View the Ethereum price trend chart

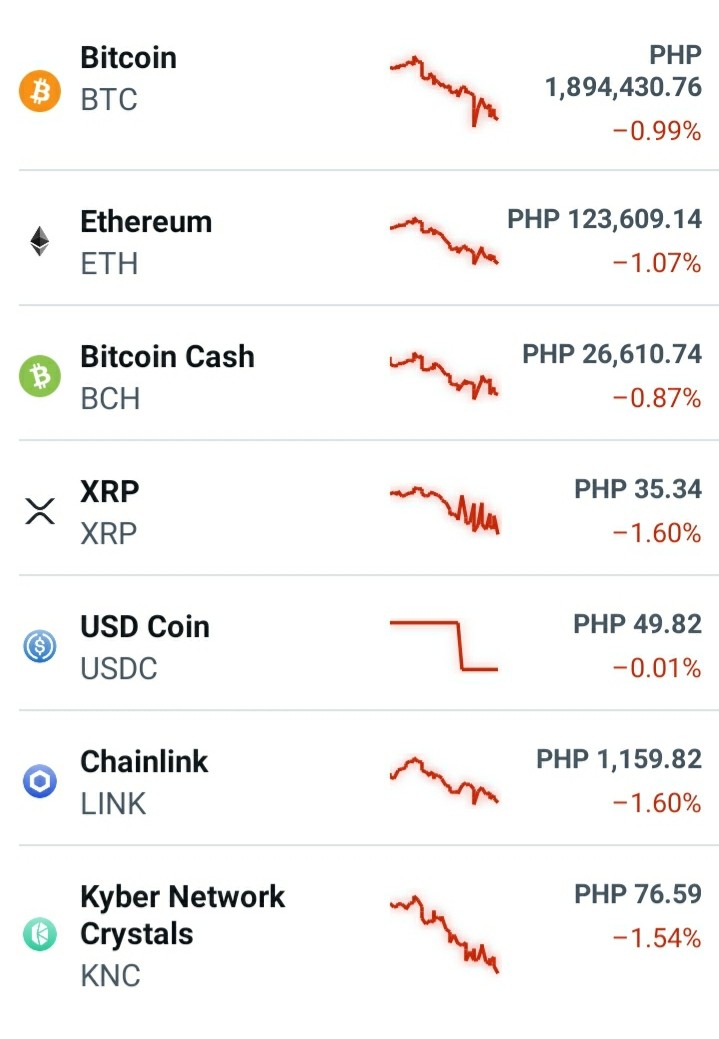[444, 241]
